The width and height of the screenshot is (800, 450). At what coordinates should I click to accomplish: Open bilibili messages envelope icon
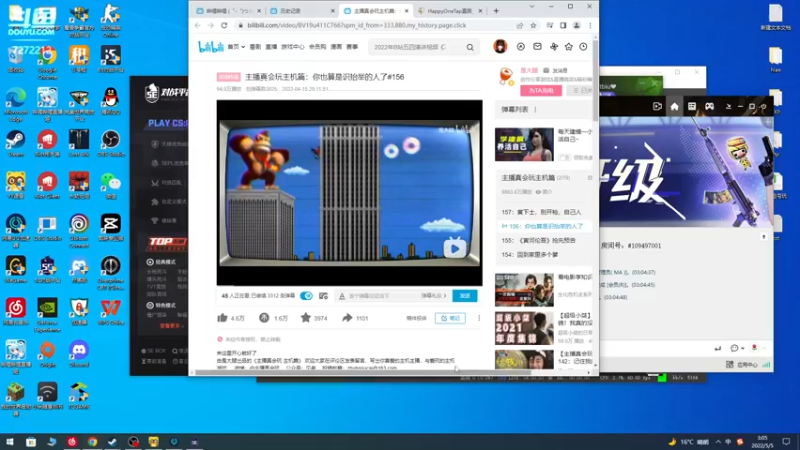(x=537, y=46)
